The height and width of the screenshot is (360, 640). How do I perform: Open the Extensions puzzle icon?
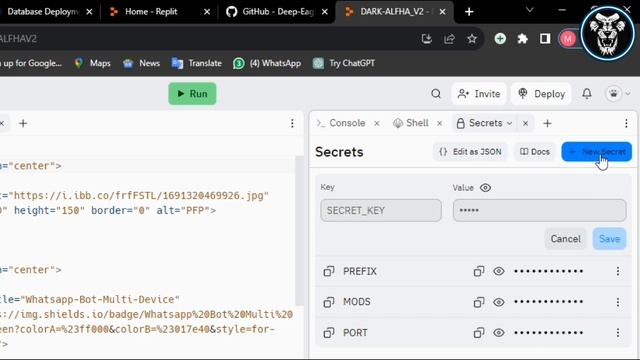point(522,39)
